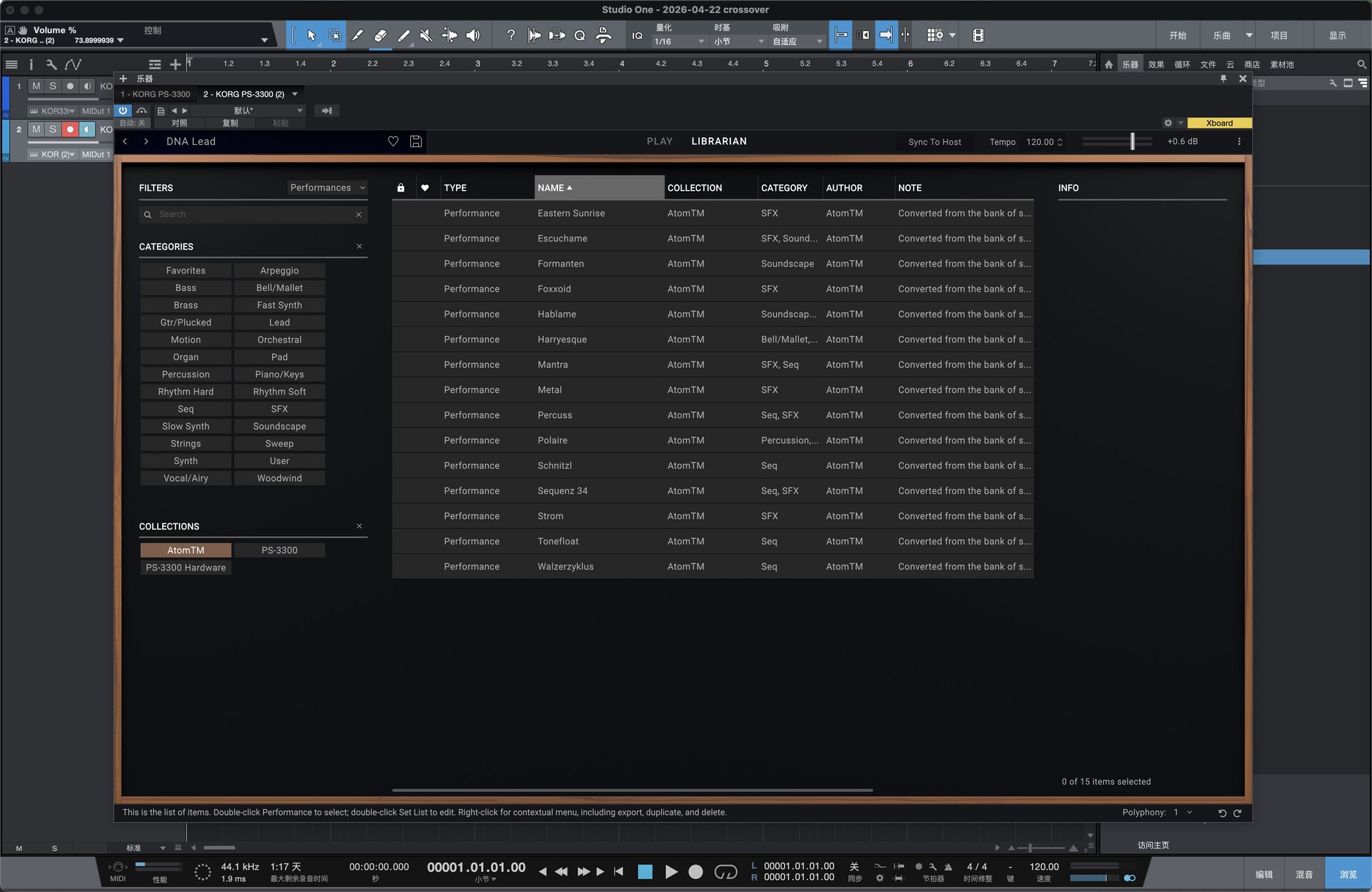This screenshot has height=892, width=1372.
Task: Mute track 1 with M button
Action: click(x=36, y=86)
